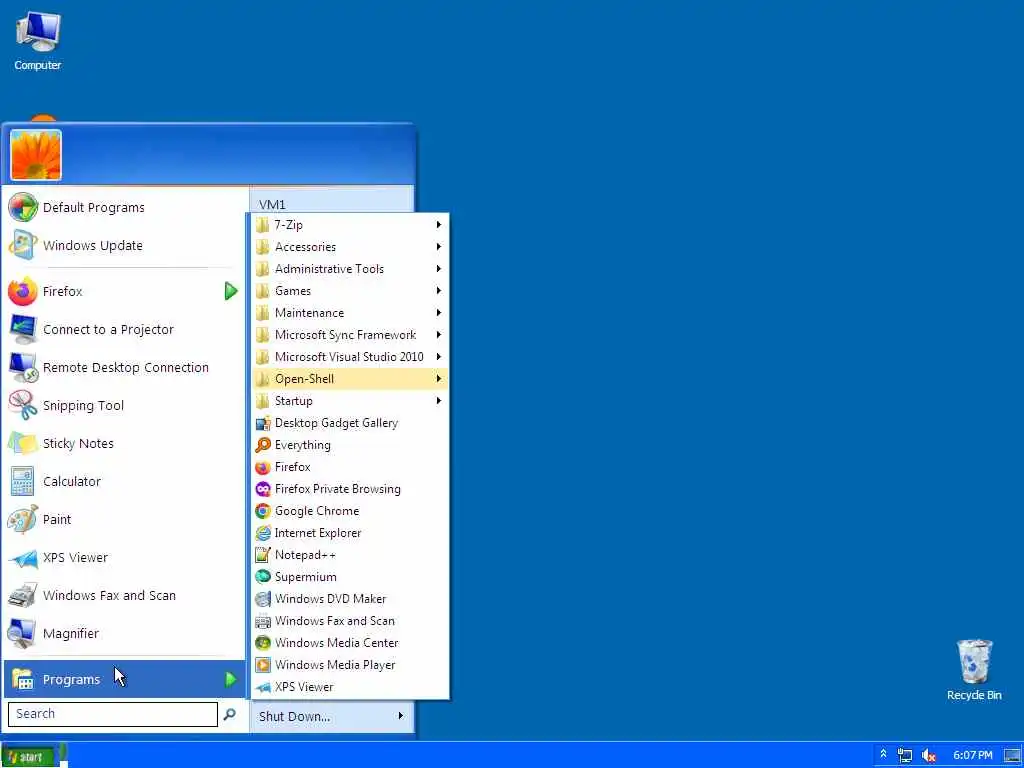
Task: Click green arrow next to Programs
Action: [231, 679]
